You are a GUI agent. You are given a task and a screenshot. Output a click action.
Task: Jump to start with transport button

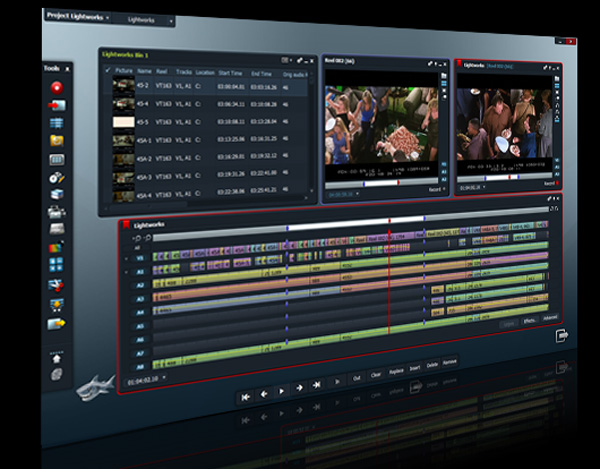click(x=245, y=397)
